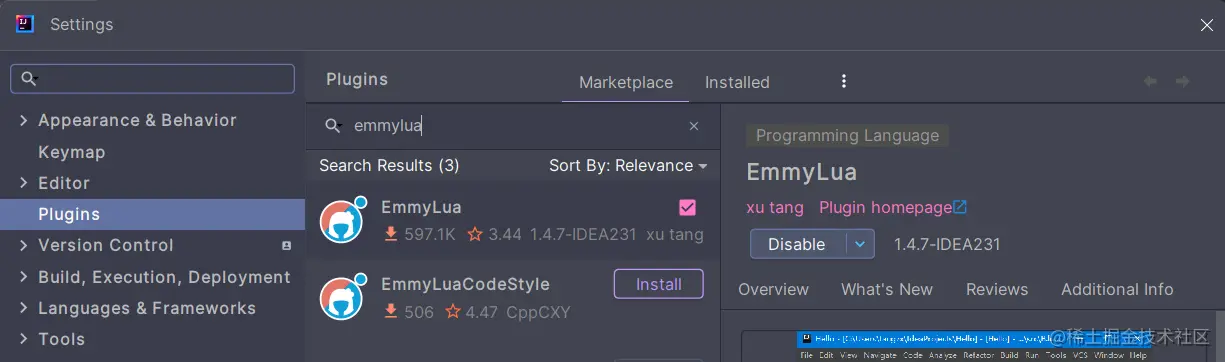Open the Plugin homepage link
Screen dimensions: 1225x362
click(885, 207)
